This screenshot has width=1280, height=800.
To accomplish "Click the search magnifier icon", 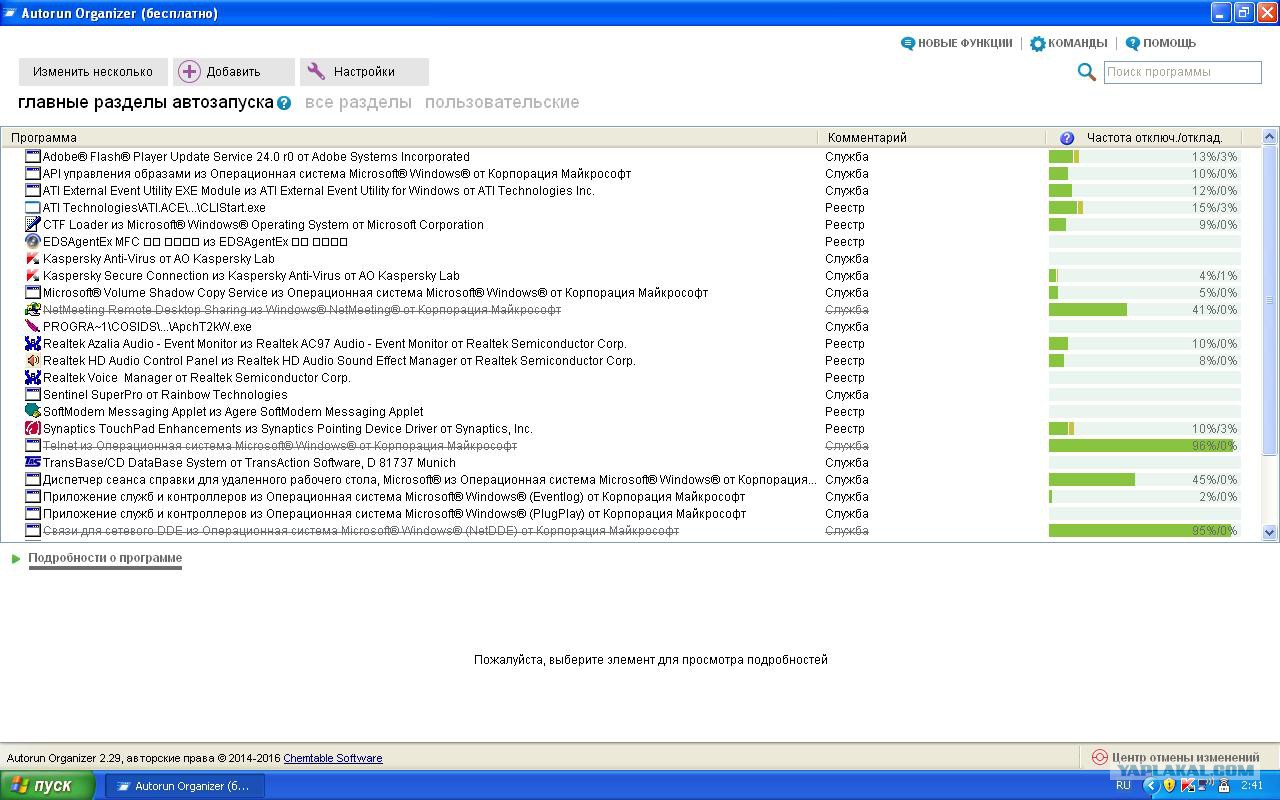I will click(1087, 72).
